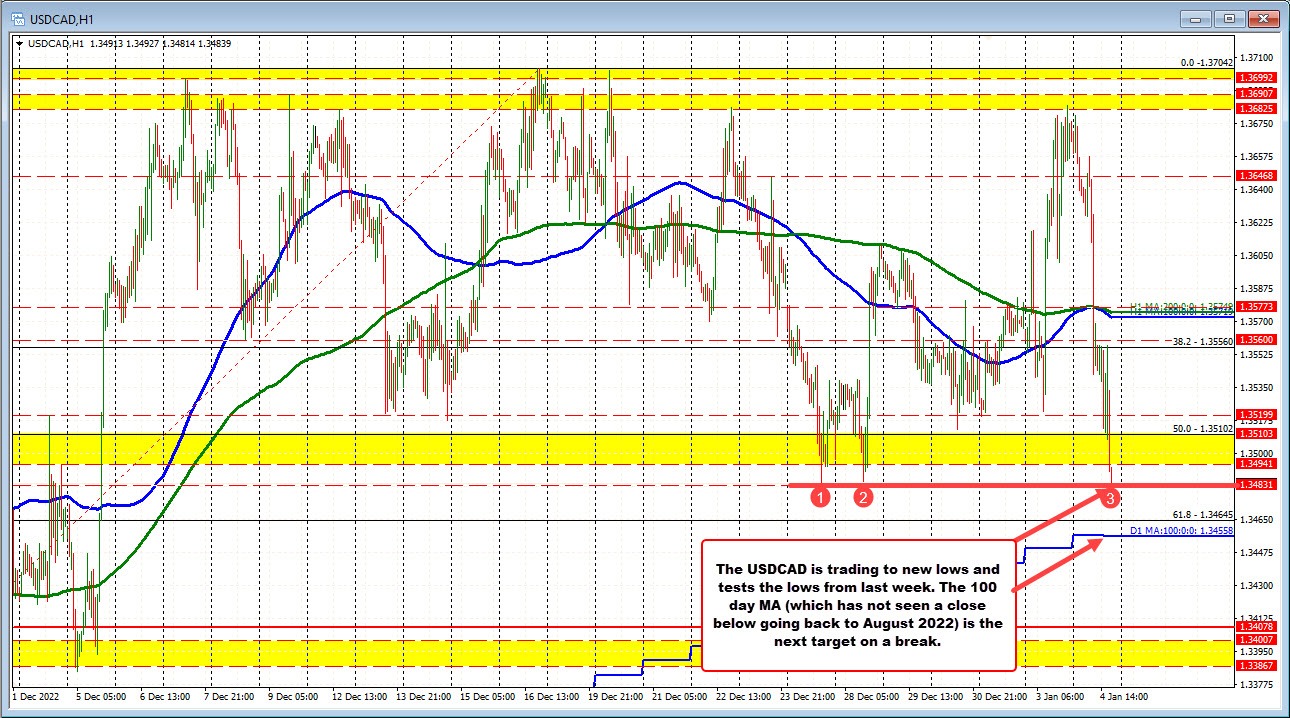The height and width of the screenshot is (718, 1290).
Task: Select the 1.34078 red price label
Action: pos(1255,626)
